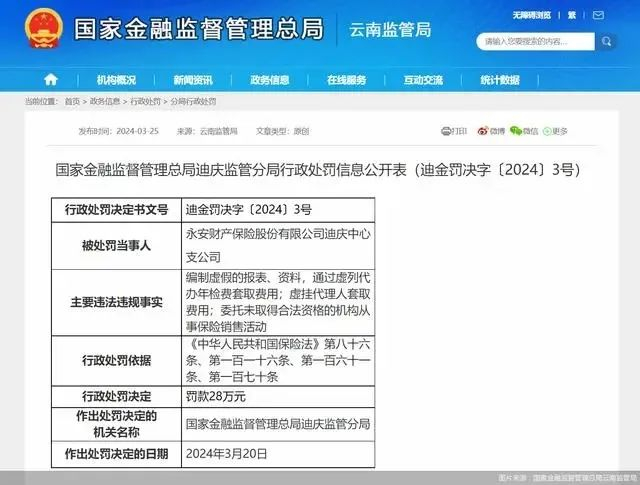
Task: Open the 新闻资讯 menu
Action: (193, 80)
